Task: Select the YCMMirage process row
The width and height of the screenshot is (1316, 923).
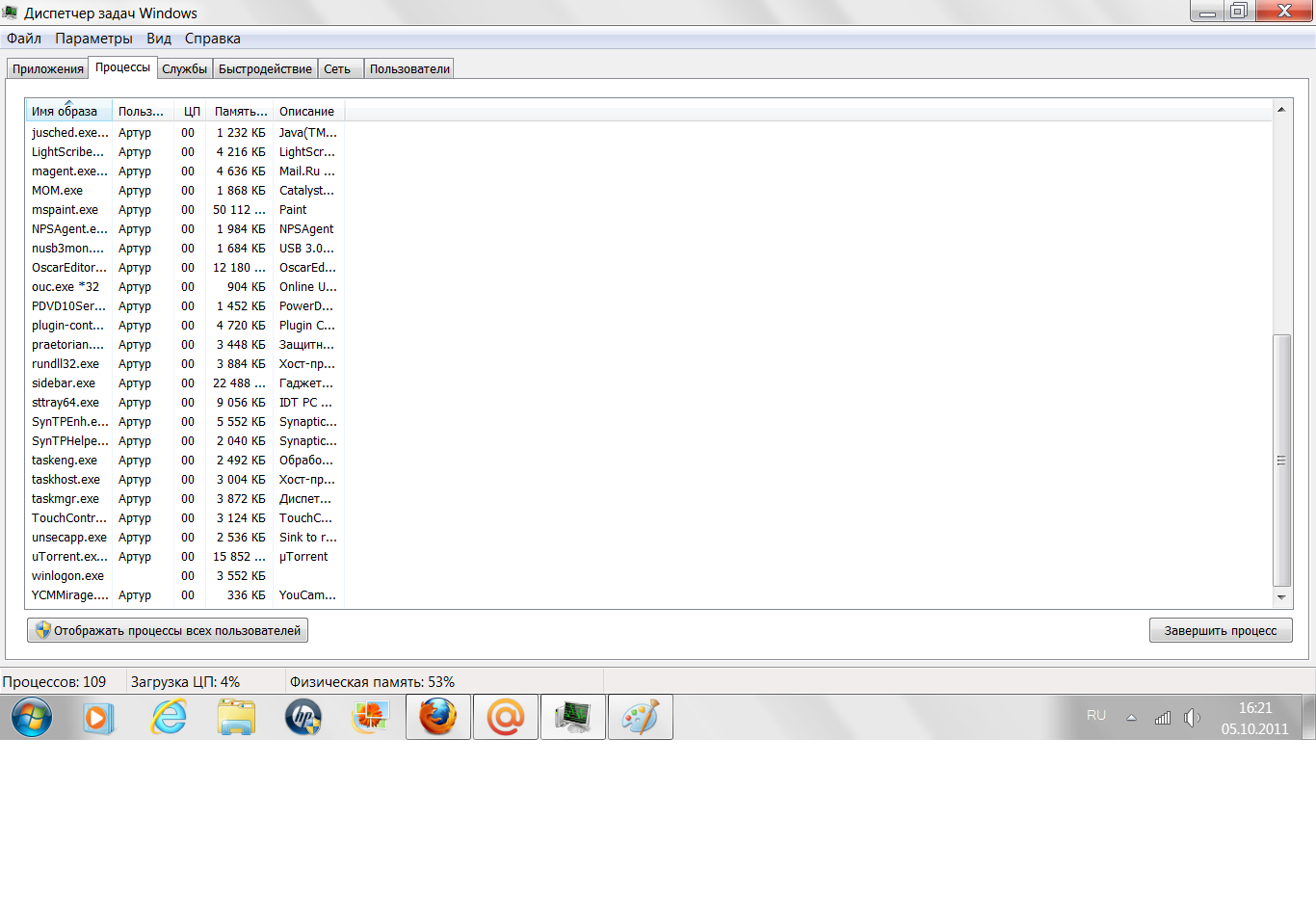Action: [x=185, y=595]
